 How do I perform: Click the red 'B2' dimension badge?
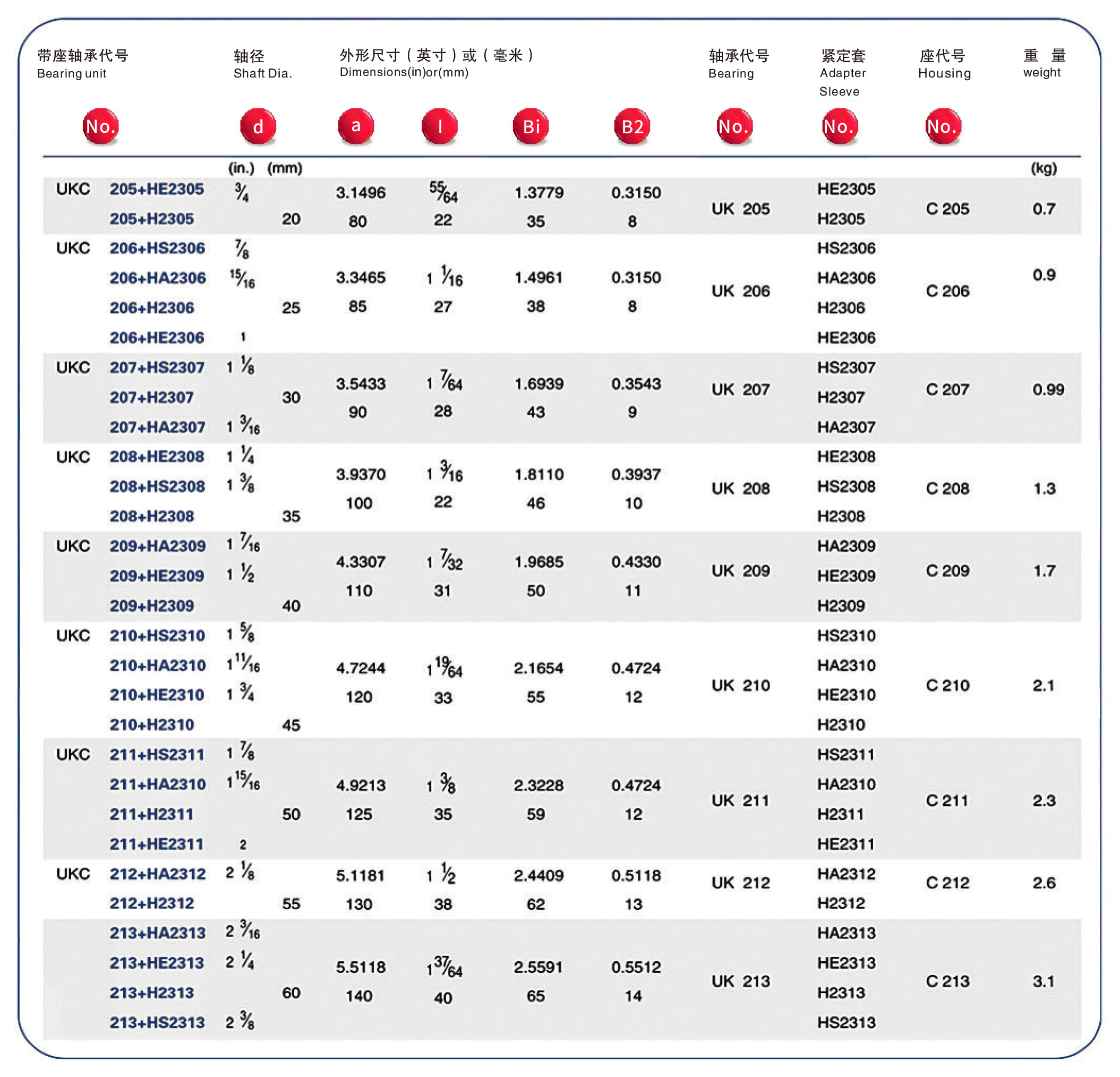click(x=632, y=126)
